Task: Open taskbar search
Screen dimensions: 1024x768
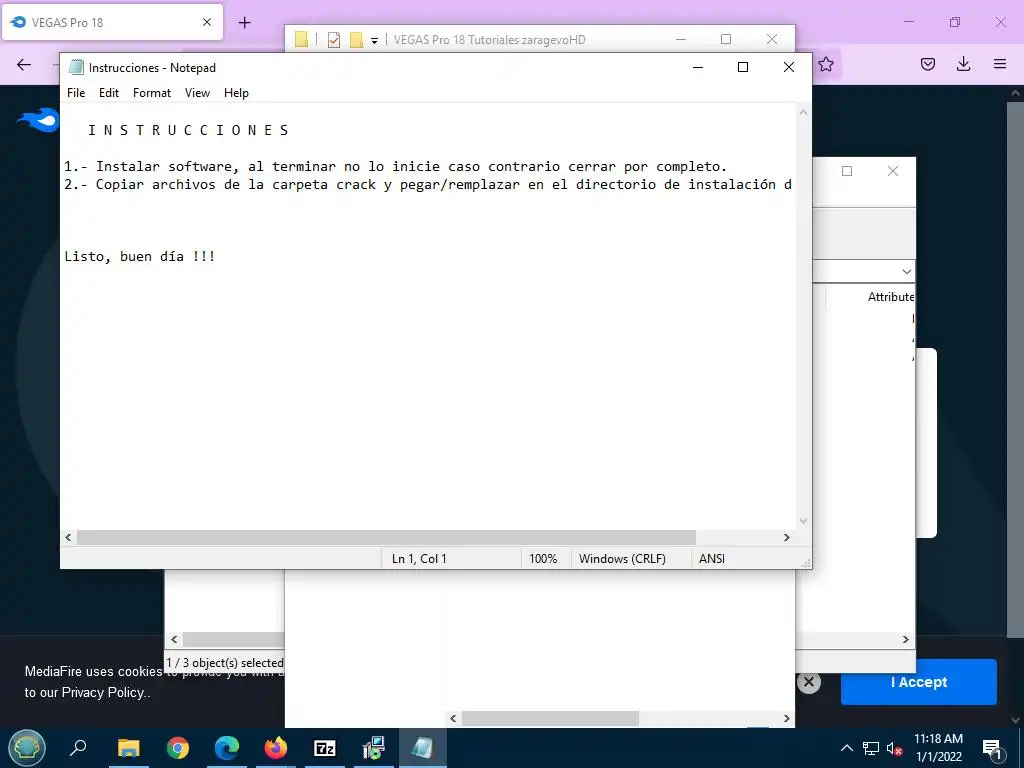Action: (x=78, y=748)
